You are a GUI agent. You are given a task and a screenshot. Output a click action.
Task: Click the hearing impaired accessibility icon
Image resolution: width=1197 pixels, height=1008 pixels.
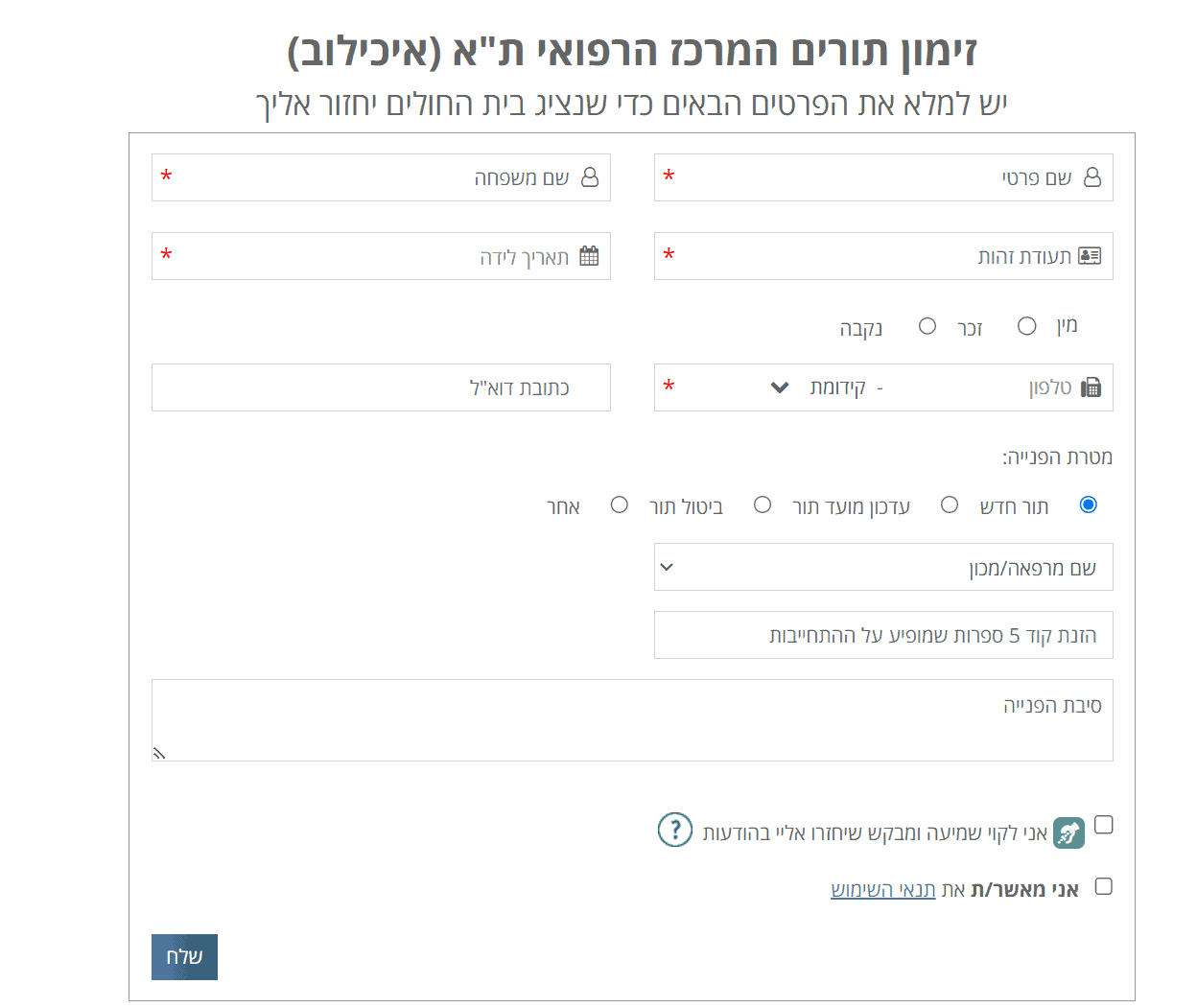pyautogui.click(x=1068, y=832)
